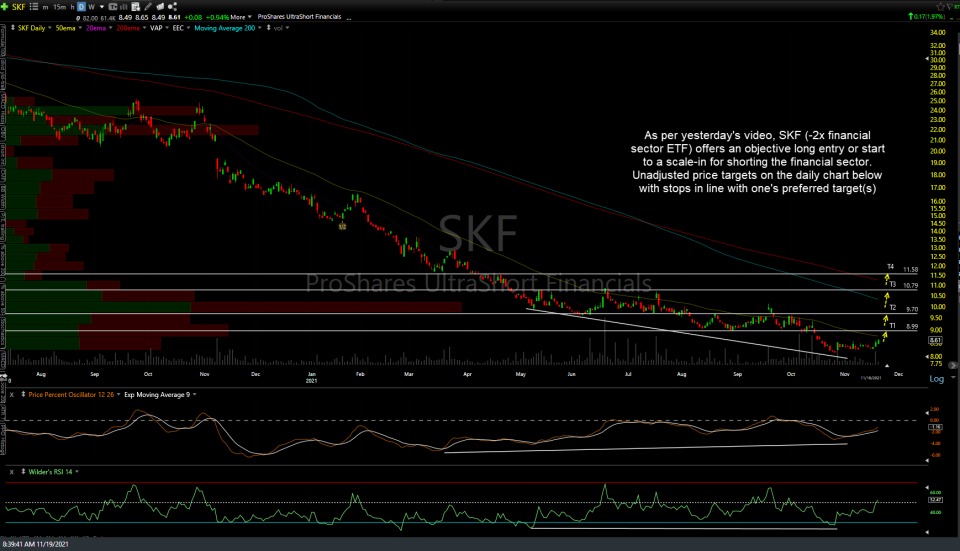Open Exp Moving Average 9 dropdown

[195, 394]
